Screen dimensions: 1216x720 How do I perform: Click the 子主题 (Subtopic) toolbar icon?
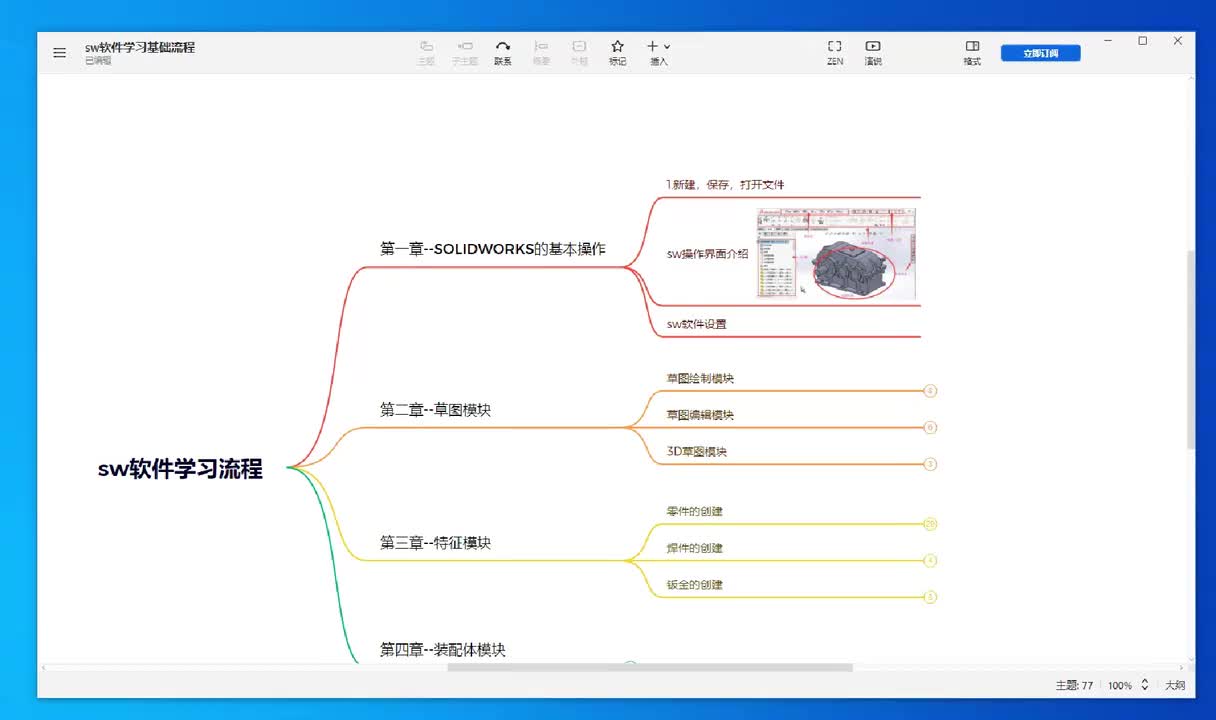464,53
